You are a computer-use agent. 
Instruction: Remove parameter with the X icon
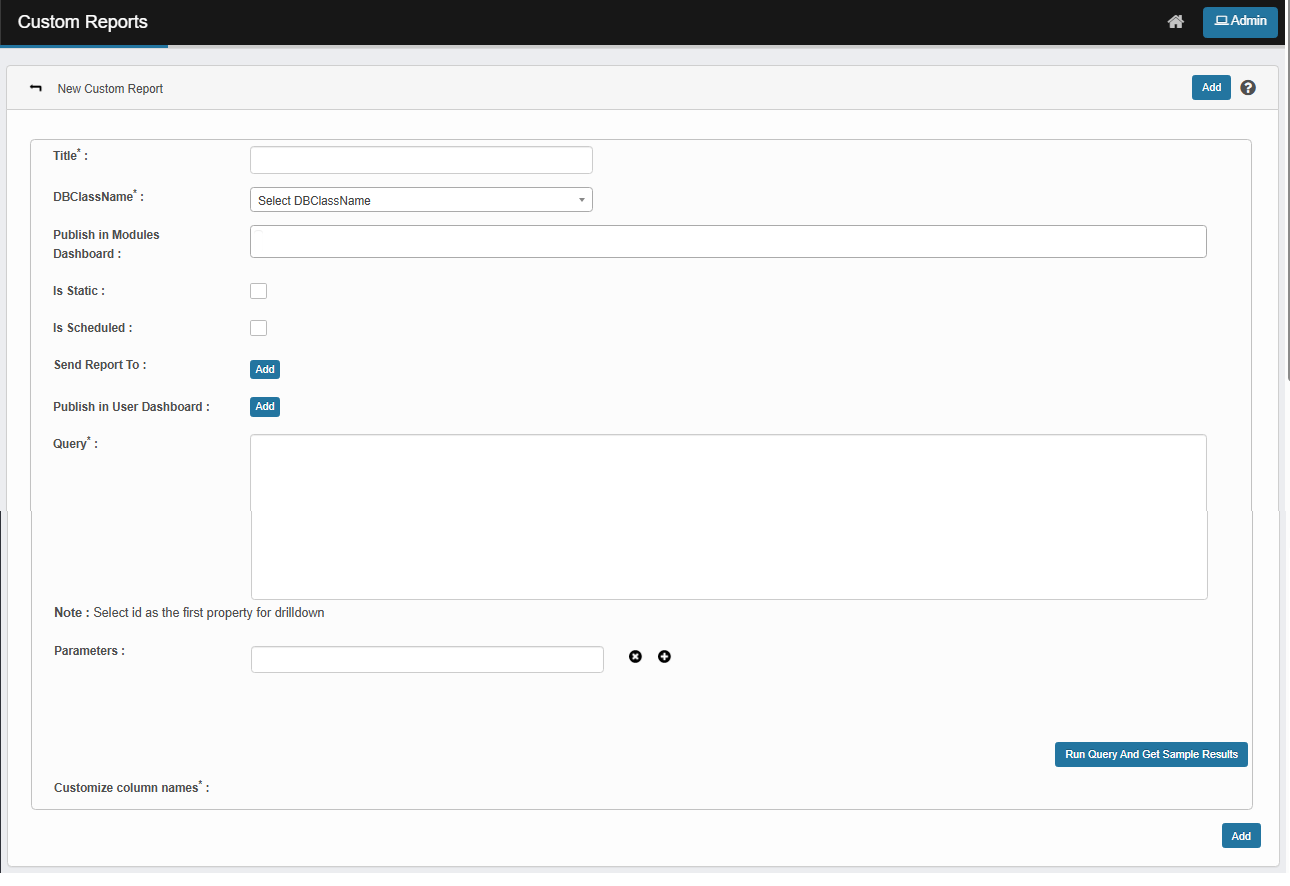click(x=635, y=657)
